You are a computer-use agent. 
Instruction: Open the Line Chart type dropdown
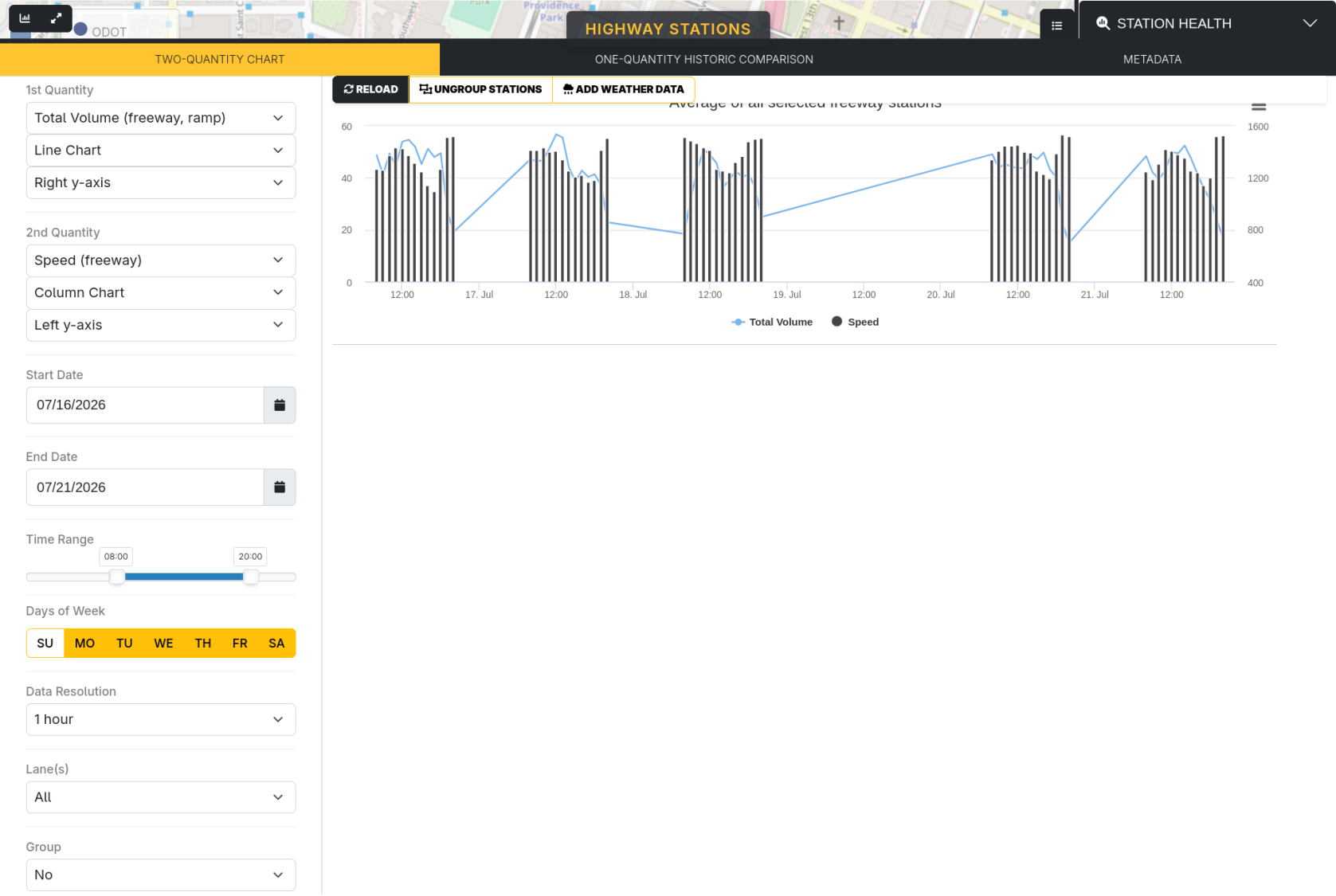coord(161,151)
